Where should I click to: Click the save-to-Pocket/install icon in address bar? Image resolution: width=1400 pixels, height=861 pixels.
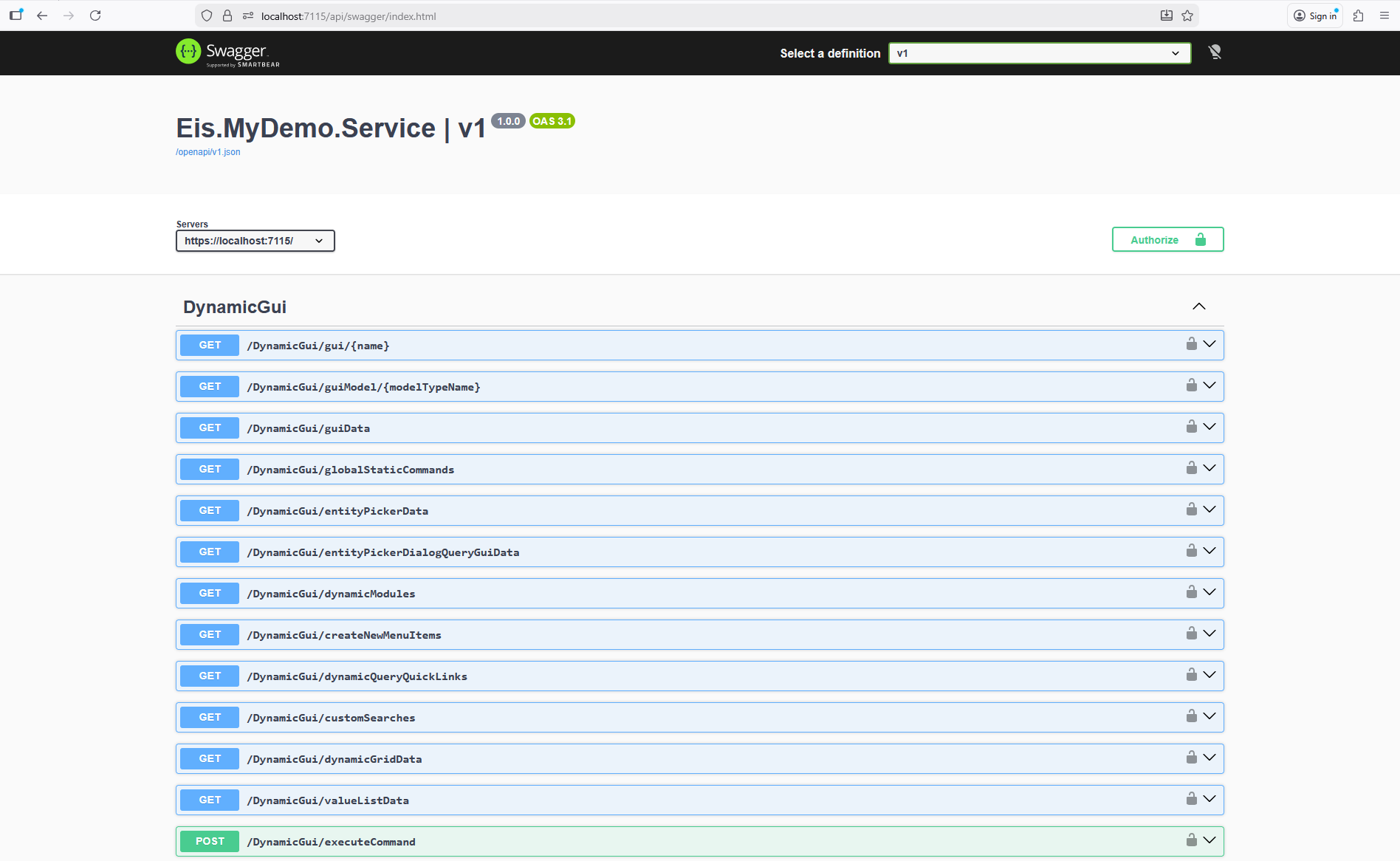(x=1167, y=16)
